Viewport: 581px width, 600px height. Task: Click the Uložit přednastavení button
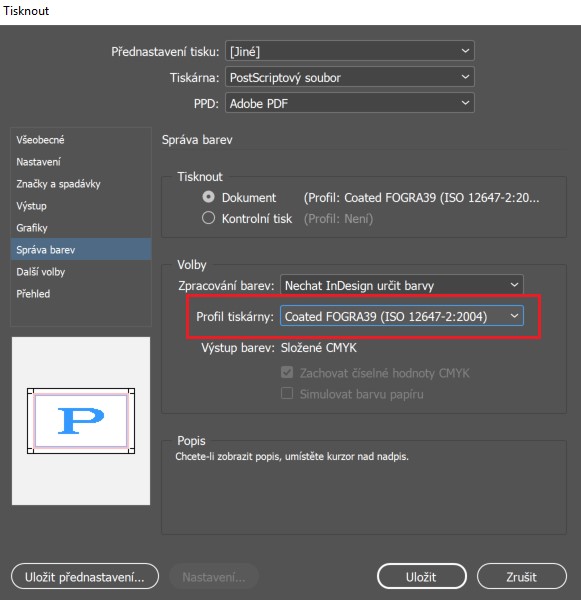85,576
